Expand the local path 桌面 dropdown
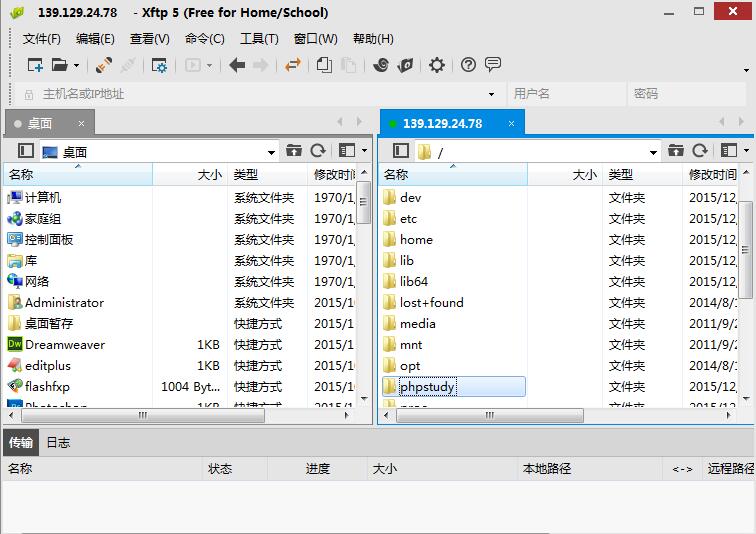The height and width of the screenshot is (534, 756). click(271, 152)
